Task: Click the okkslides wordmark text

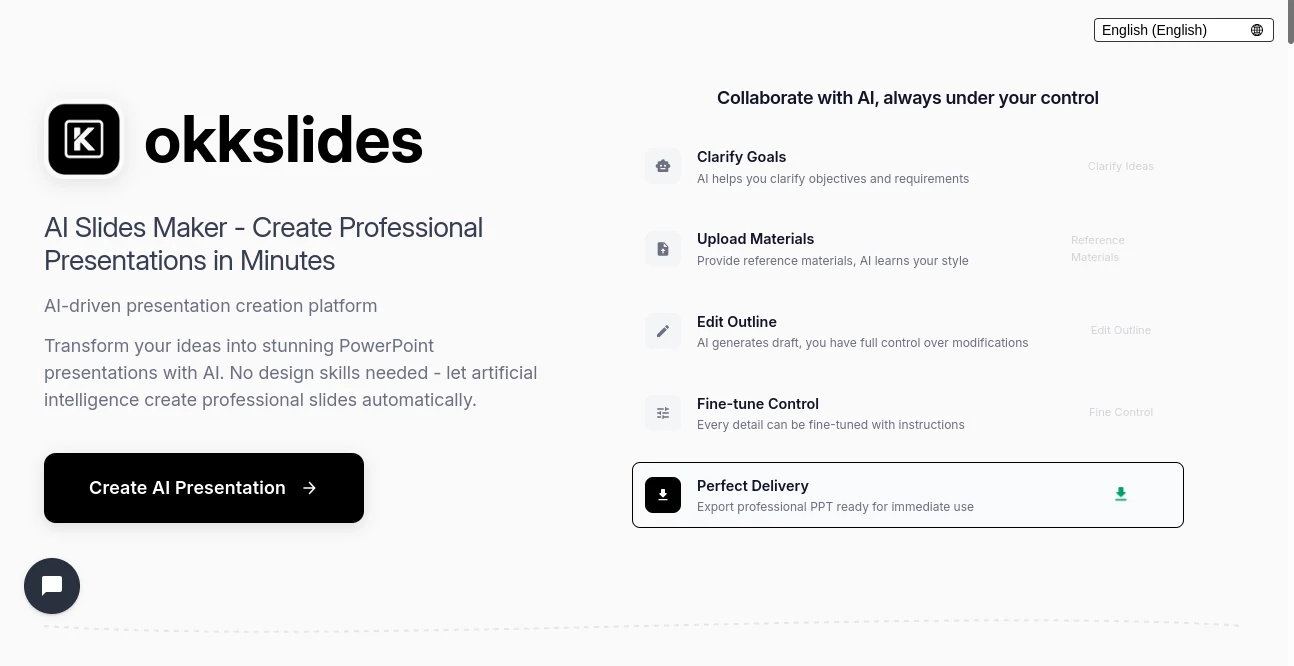Action: pos(284,139)
